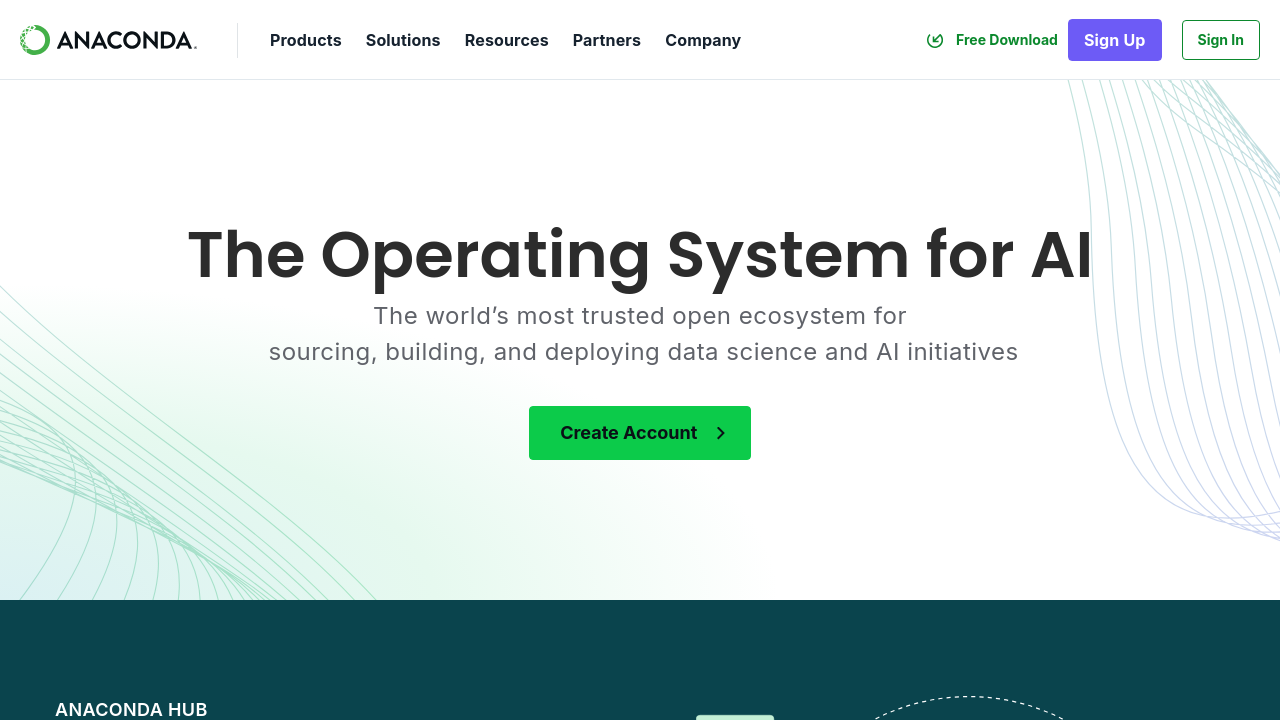Click the heading 'The Operating System for AI'
The height and width of the screenshot is (720, 1280).
640,255
